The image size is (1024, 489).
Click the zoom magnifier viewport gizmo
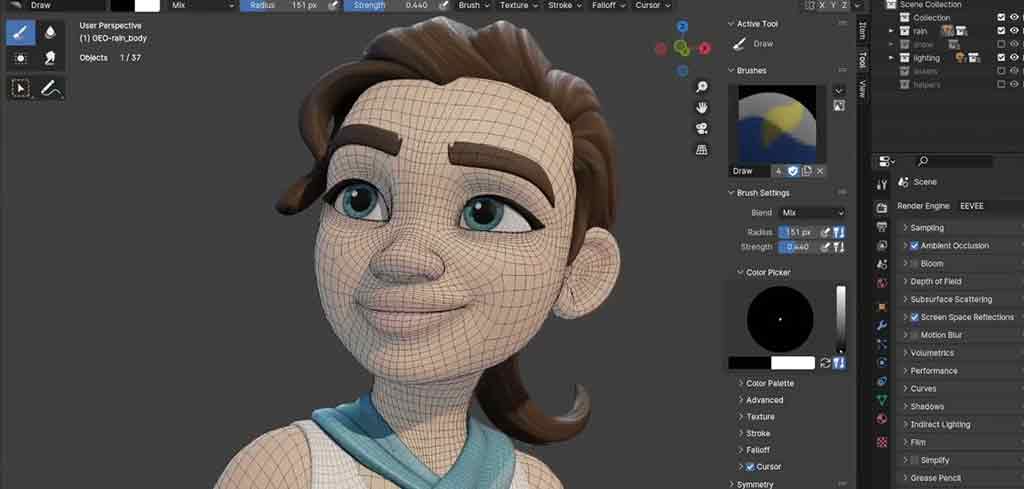[702, 87]
